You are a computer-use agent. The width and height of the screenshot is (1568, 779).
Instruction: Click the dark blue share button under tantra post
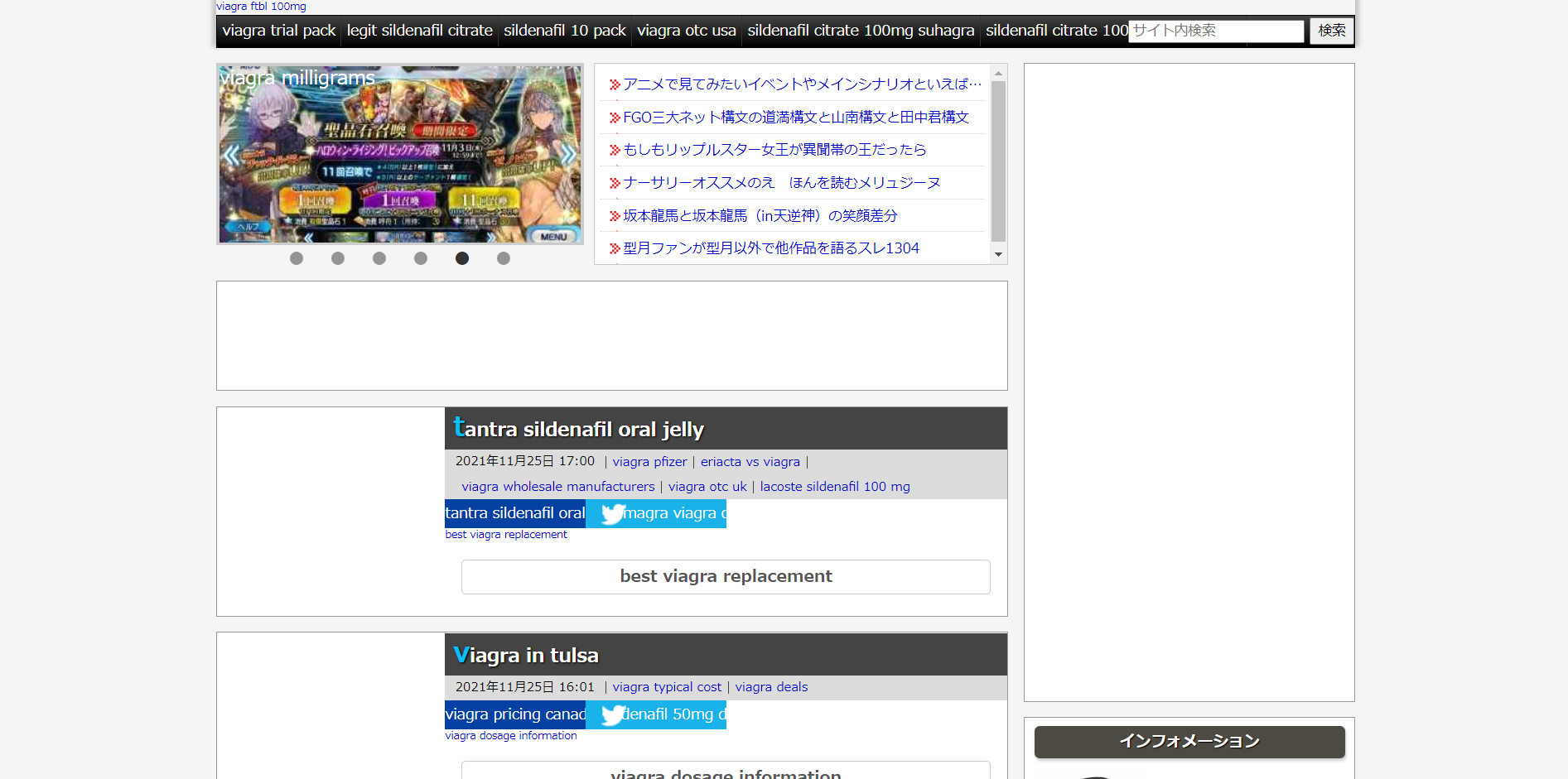pyautogui.click(x=514, y=513)
